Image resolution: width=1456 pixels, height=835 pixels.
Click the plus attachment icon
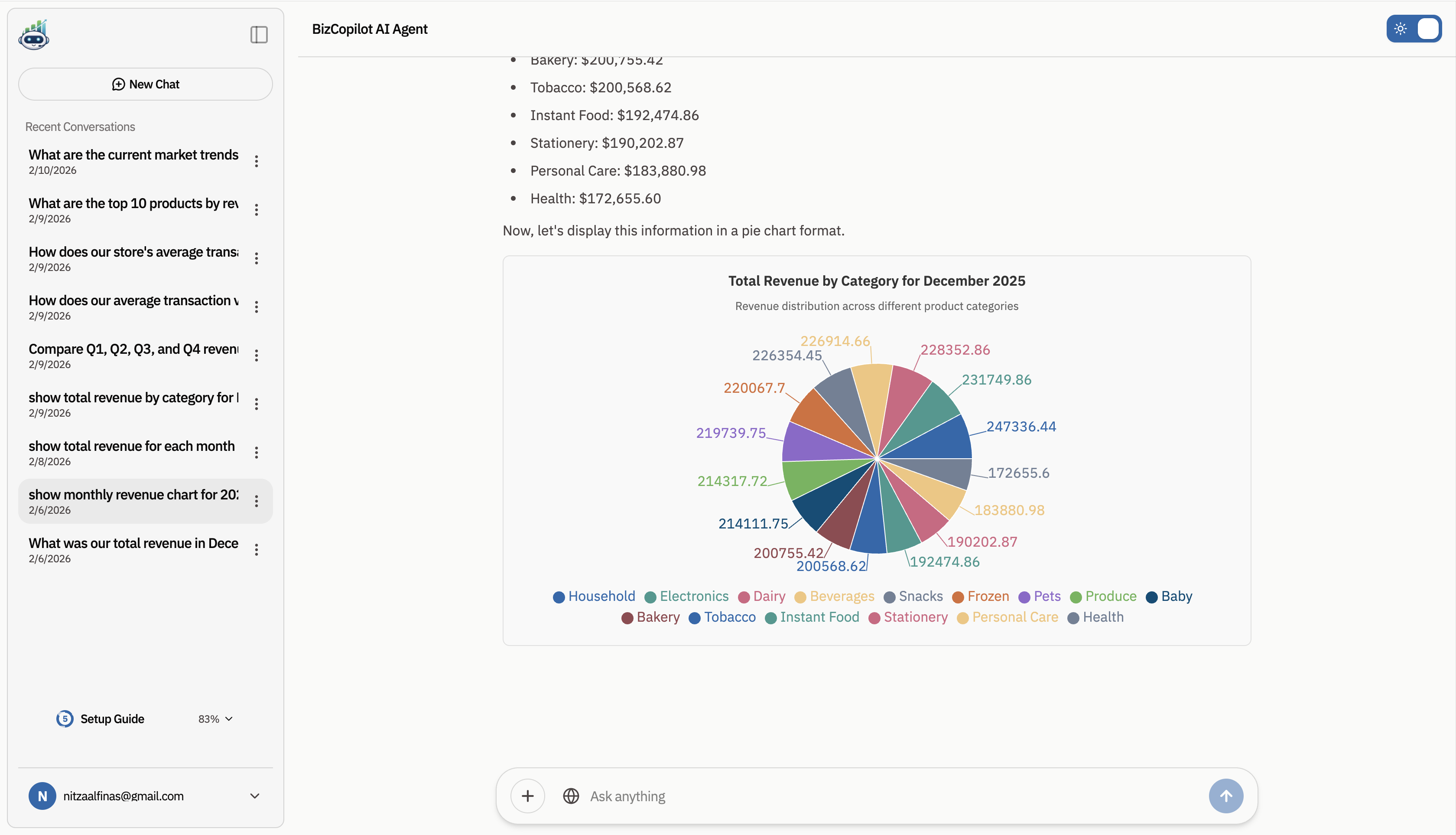coord(527,796)
